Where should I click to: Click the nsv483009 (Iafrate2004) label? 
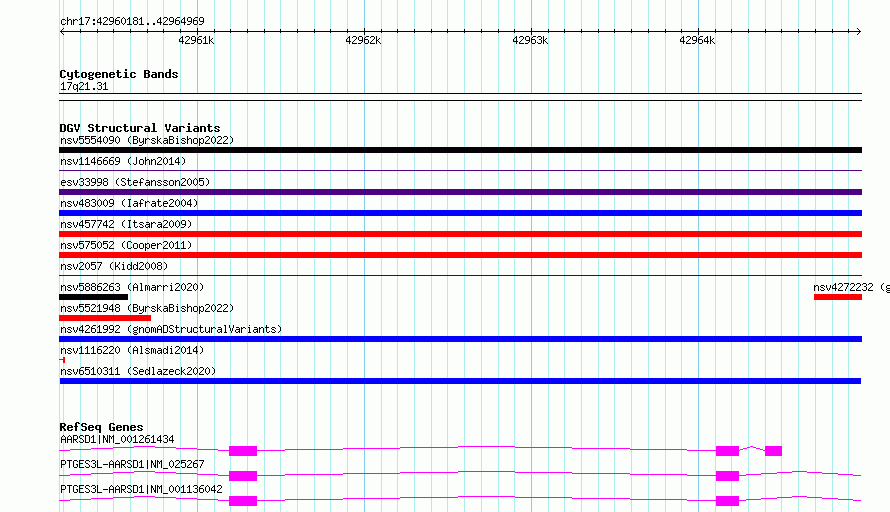coord(129,203)
